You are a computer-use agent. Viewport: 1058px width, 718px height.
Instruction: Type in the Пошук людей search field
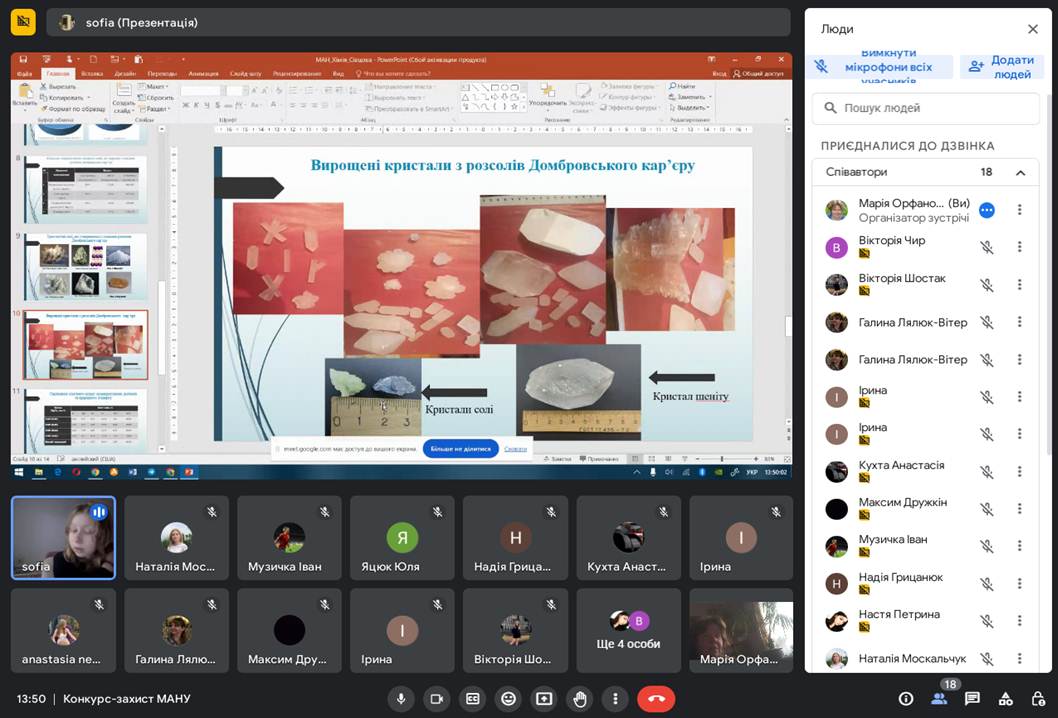click(925, 108)
